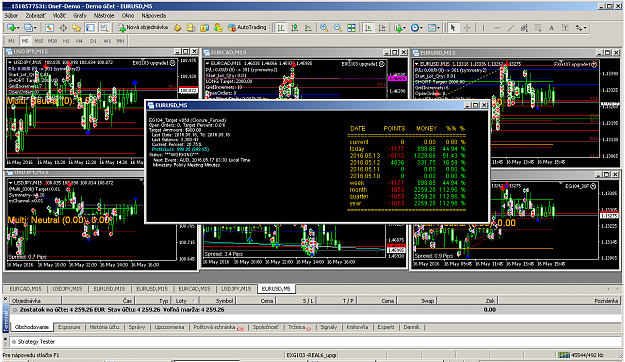Click the Zisk column header
The height and width of the screenshot is (362, 625).
click(467, 301)
